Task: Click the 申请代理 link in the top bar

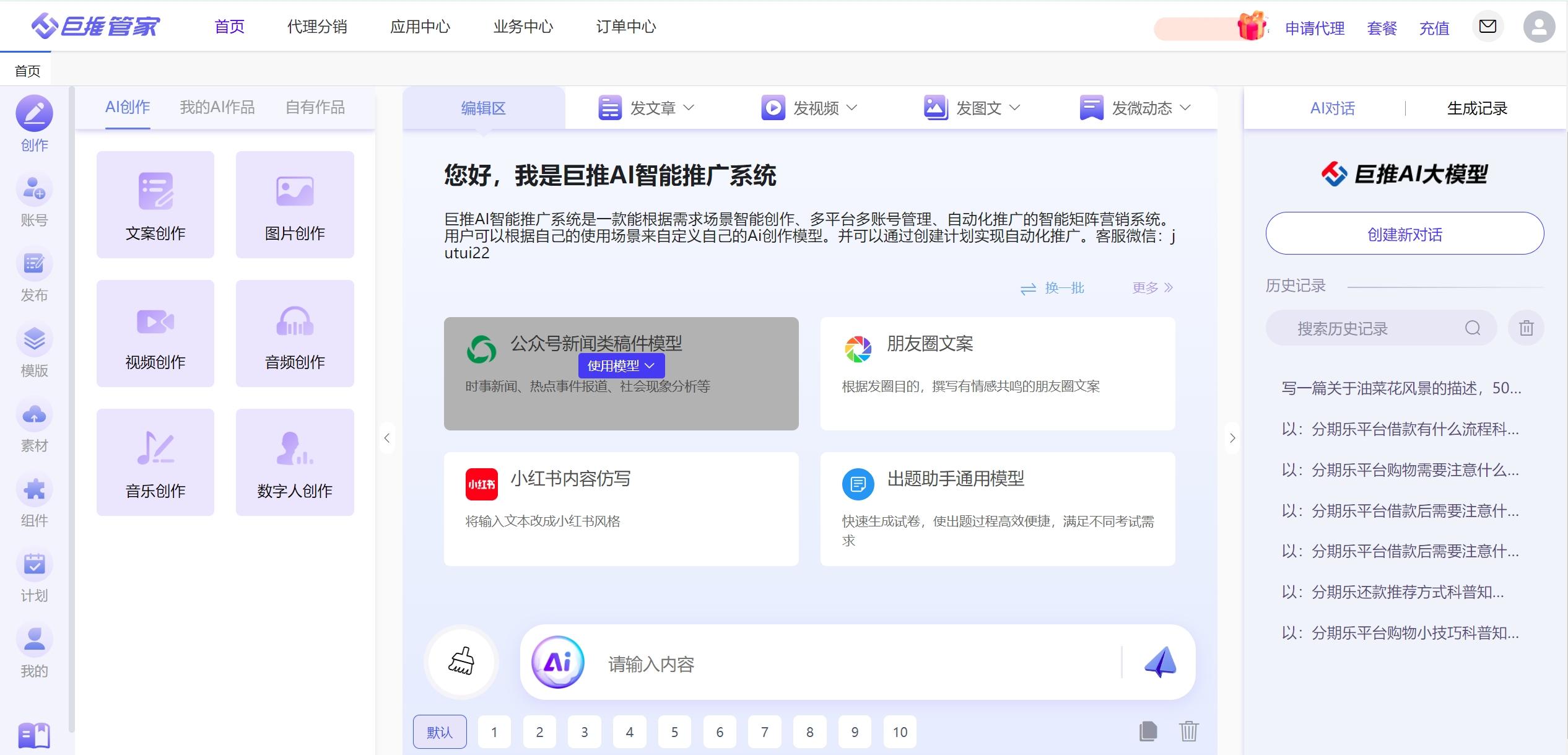Action: click(1314, 28)
